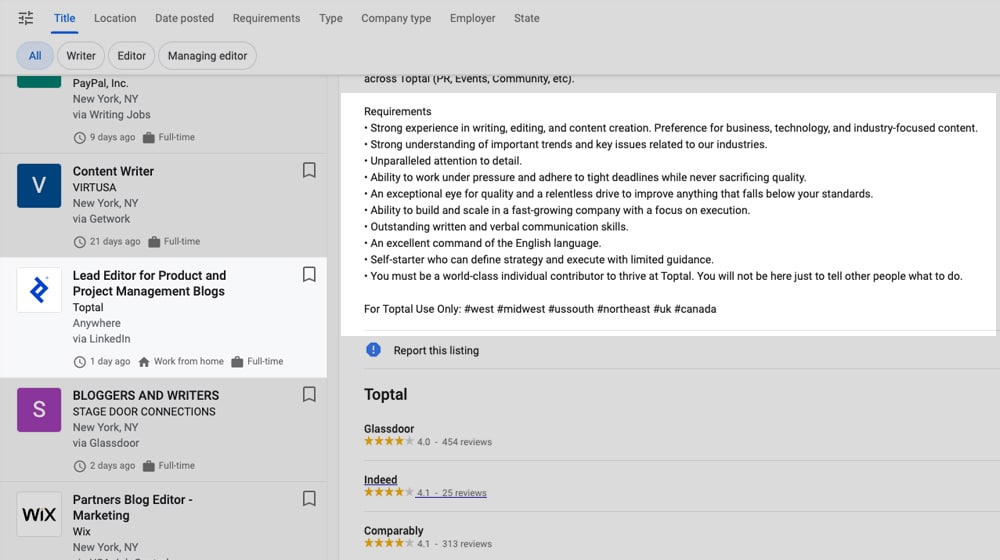The image size is (1000, 560).
Task: Select the All title chip
Action: pyautogui.click(x=35, y=55)
